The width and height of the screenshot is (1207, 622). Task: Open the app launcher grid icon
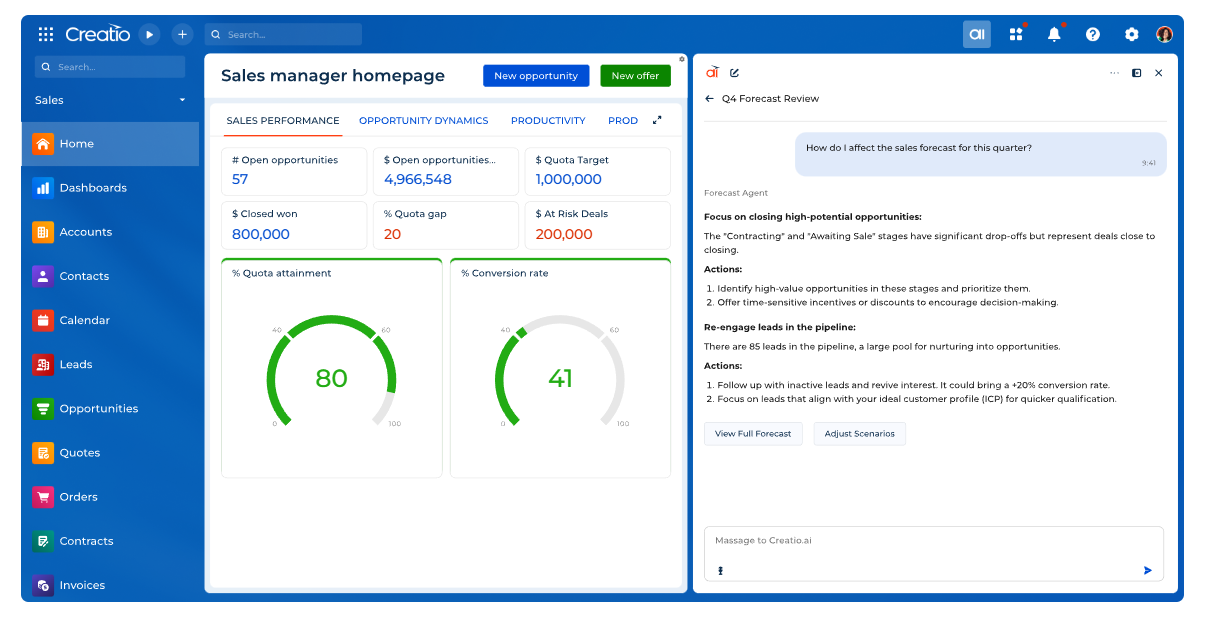click(1016, 33)
